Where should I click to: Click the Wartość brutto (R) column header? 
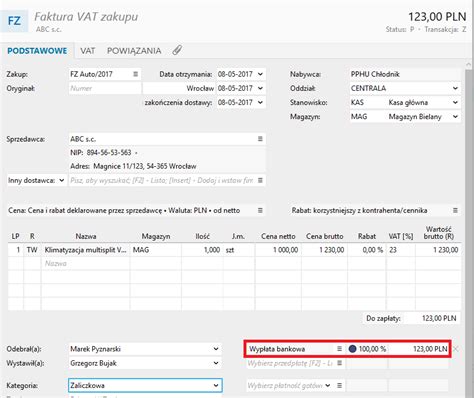438,233
